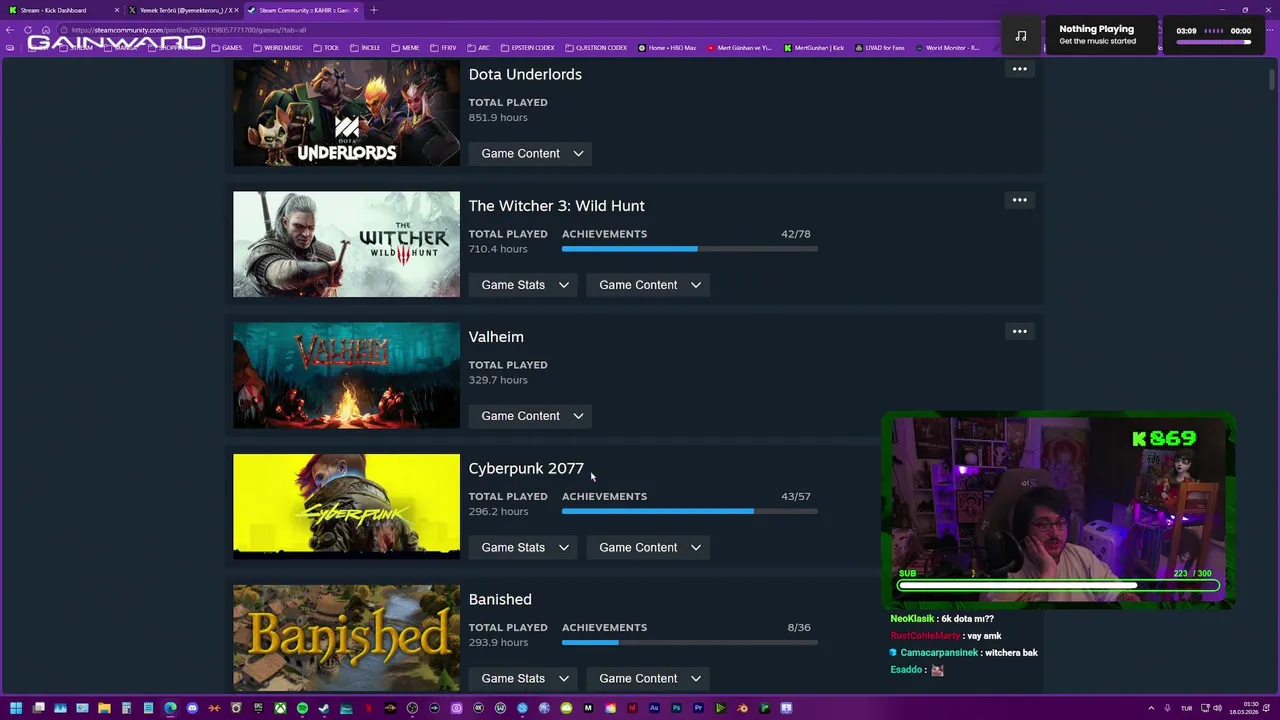Click the music note media icon

tap(1021, 36)
